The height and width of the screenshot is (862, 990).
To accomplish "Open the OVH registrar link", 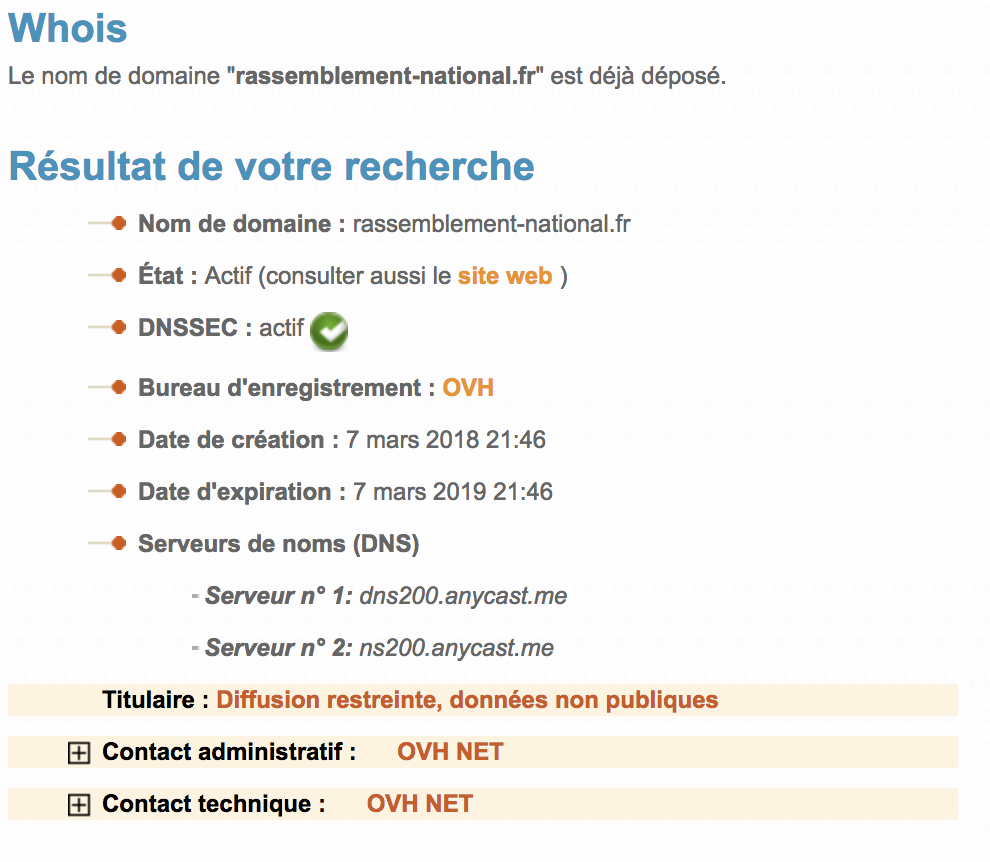I will (468, 388).
